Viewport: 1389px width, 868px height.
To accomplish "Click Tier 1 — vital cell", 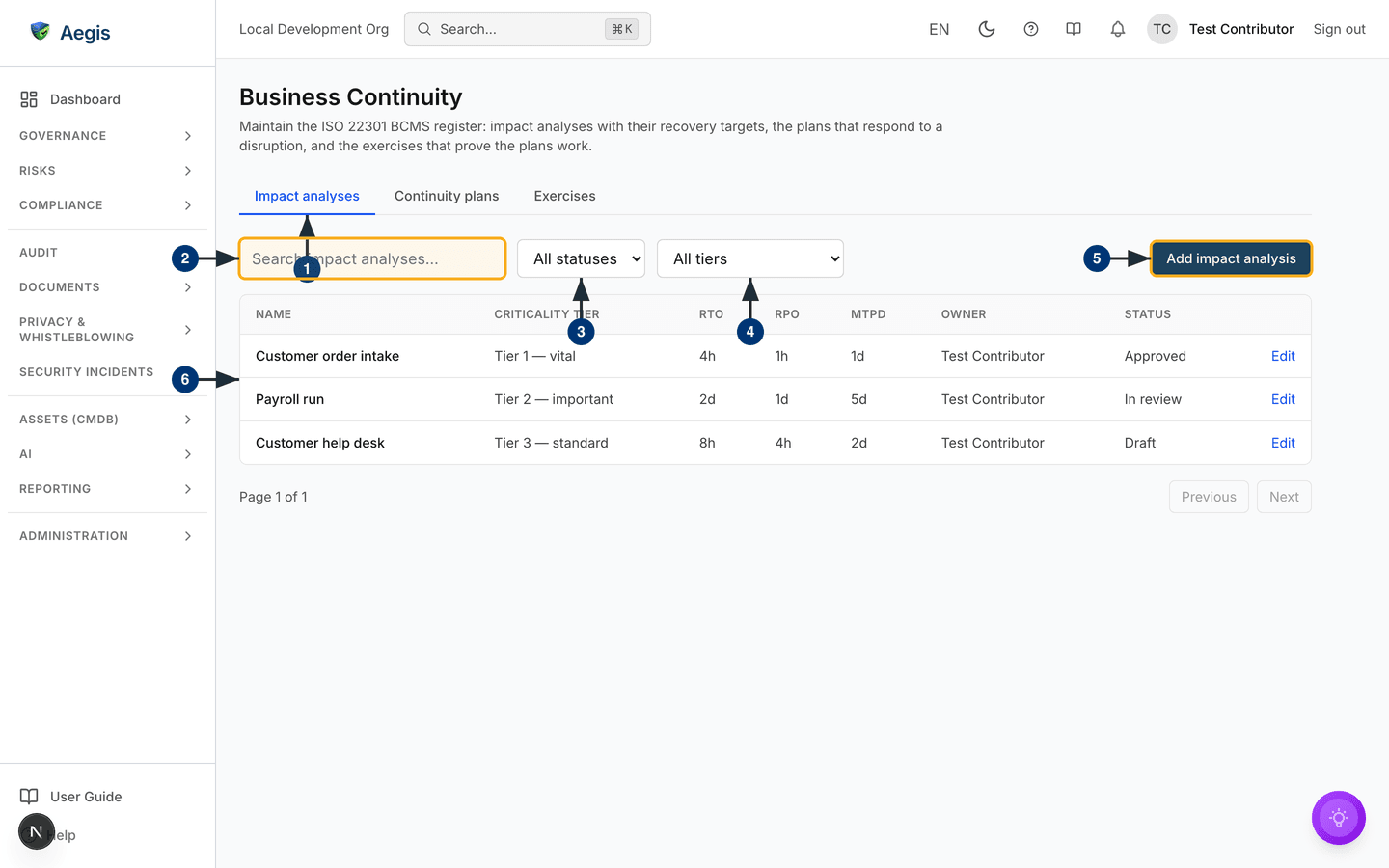I will pos(534,356).
